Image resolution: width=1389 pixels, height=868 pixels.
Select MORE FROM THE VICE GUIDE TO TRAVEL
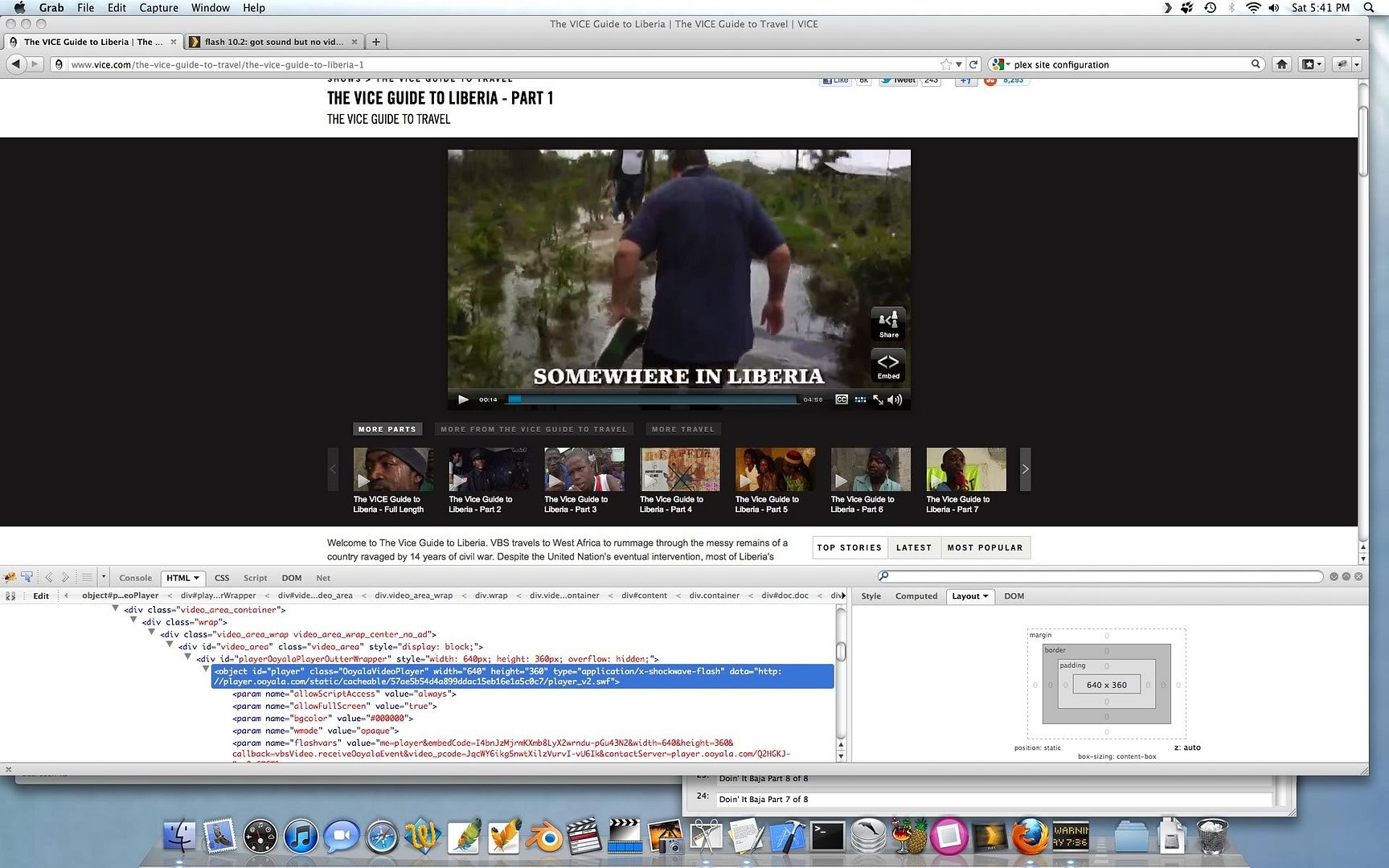(534, 429)
